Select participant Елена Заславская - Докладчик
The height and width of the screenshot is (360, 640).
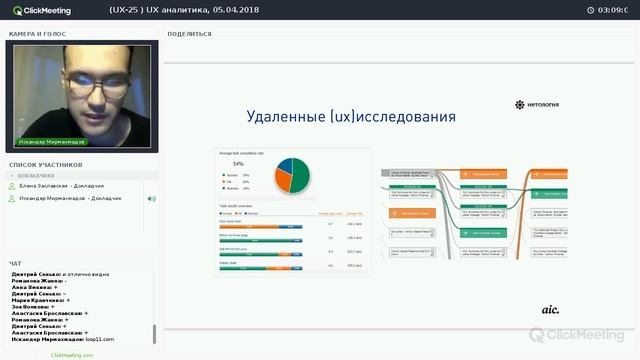pyautogui.click(x=62, y=186)
